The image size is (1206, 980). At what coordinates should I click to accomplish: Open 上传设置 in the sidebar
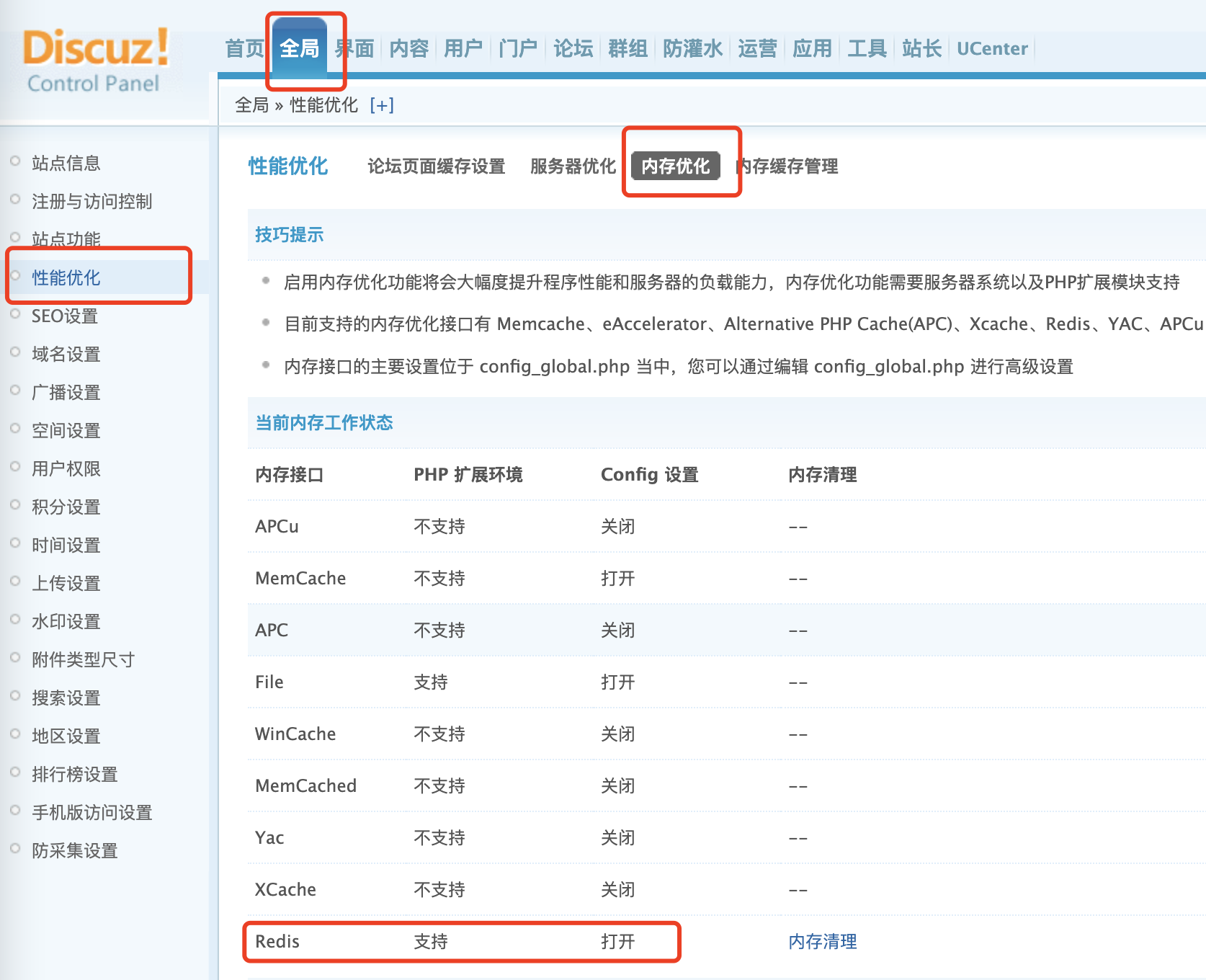point(66,583)
